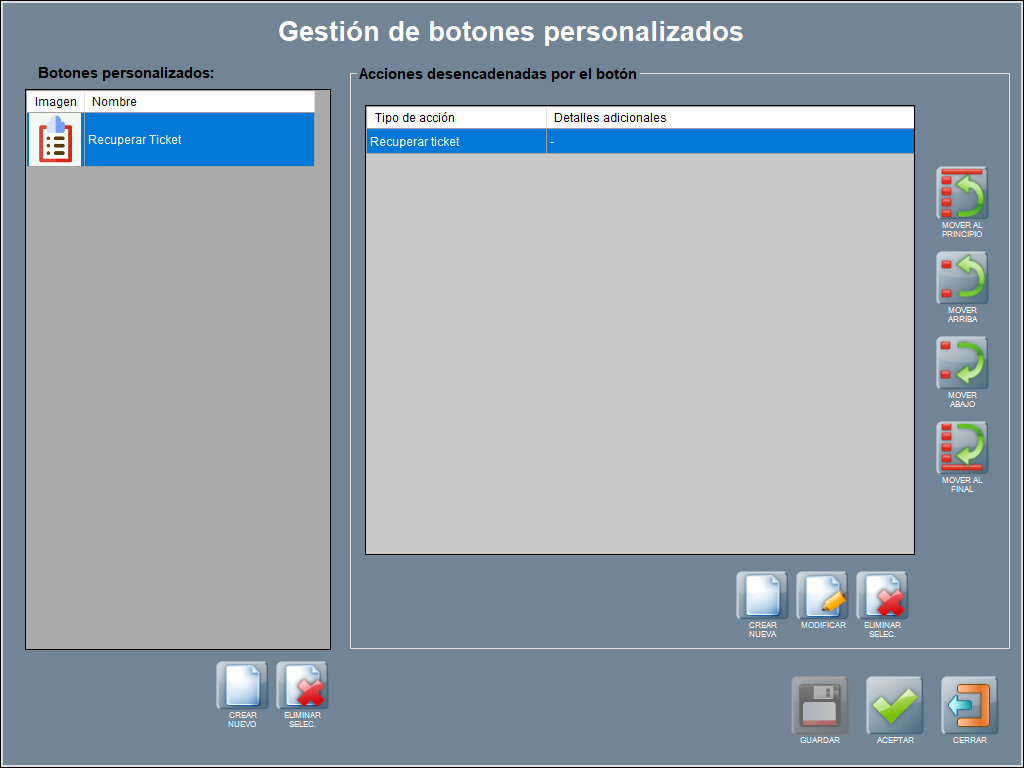Viewport: 1024px width, 768px height.
Task: Delete selected action with Eliminar Selec.
Action: [882, 597]
